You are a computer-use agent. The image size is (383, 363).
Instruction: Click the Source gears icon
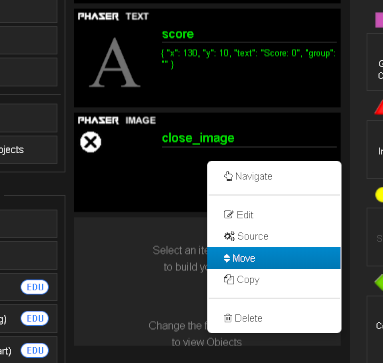click(229, 236)
